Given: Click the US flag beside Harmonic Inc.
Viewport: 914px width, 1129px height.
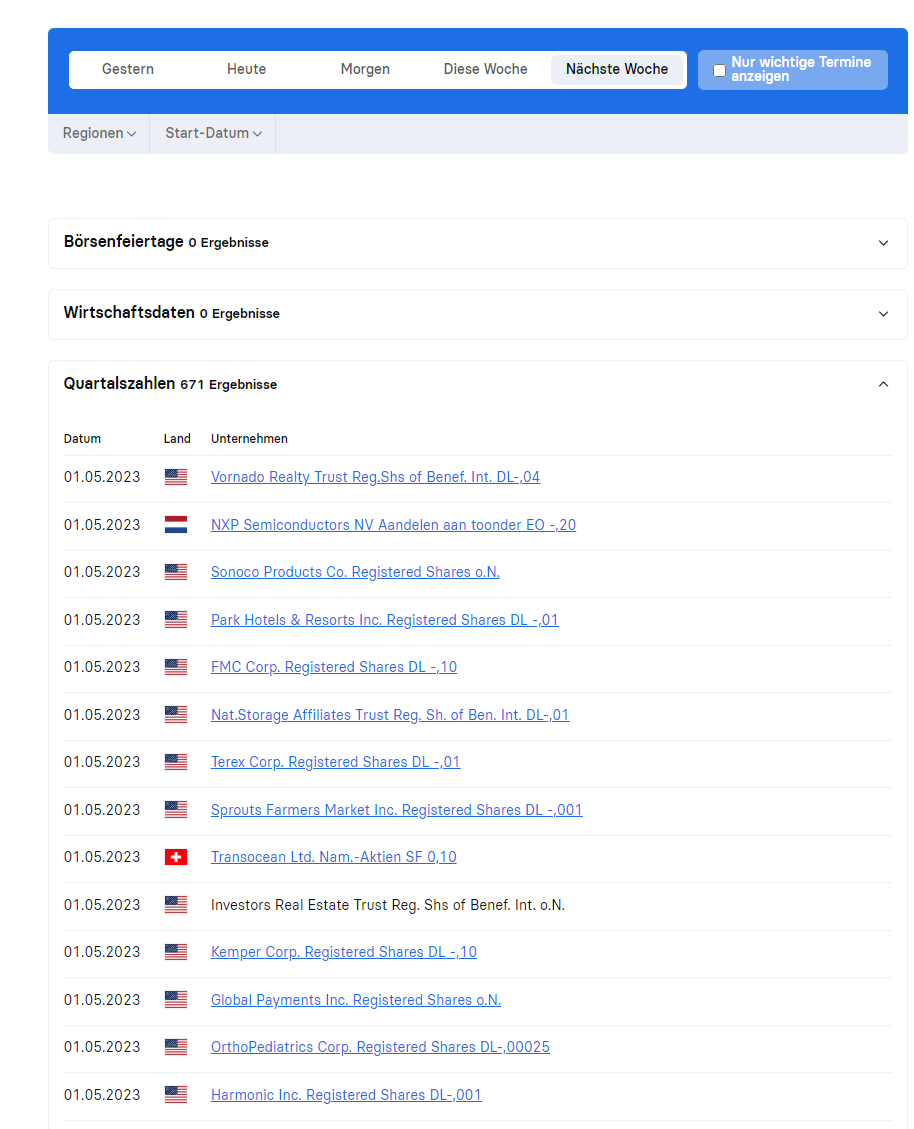Looking at the screenshot, I should [176, 1094].
